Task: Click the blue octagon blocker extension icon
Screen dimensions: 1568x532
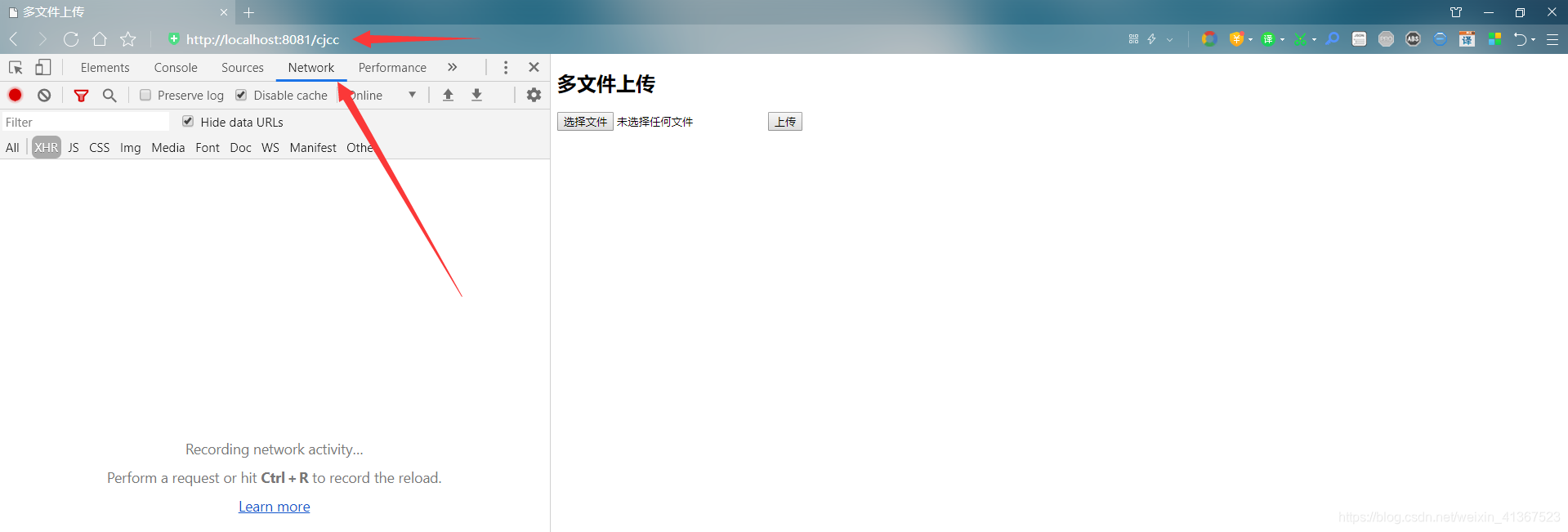Action: (1441, 39)
